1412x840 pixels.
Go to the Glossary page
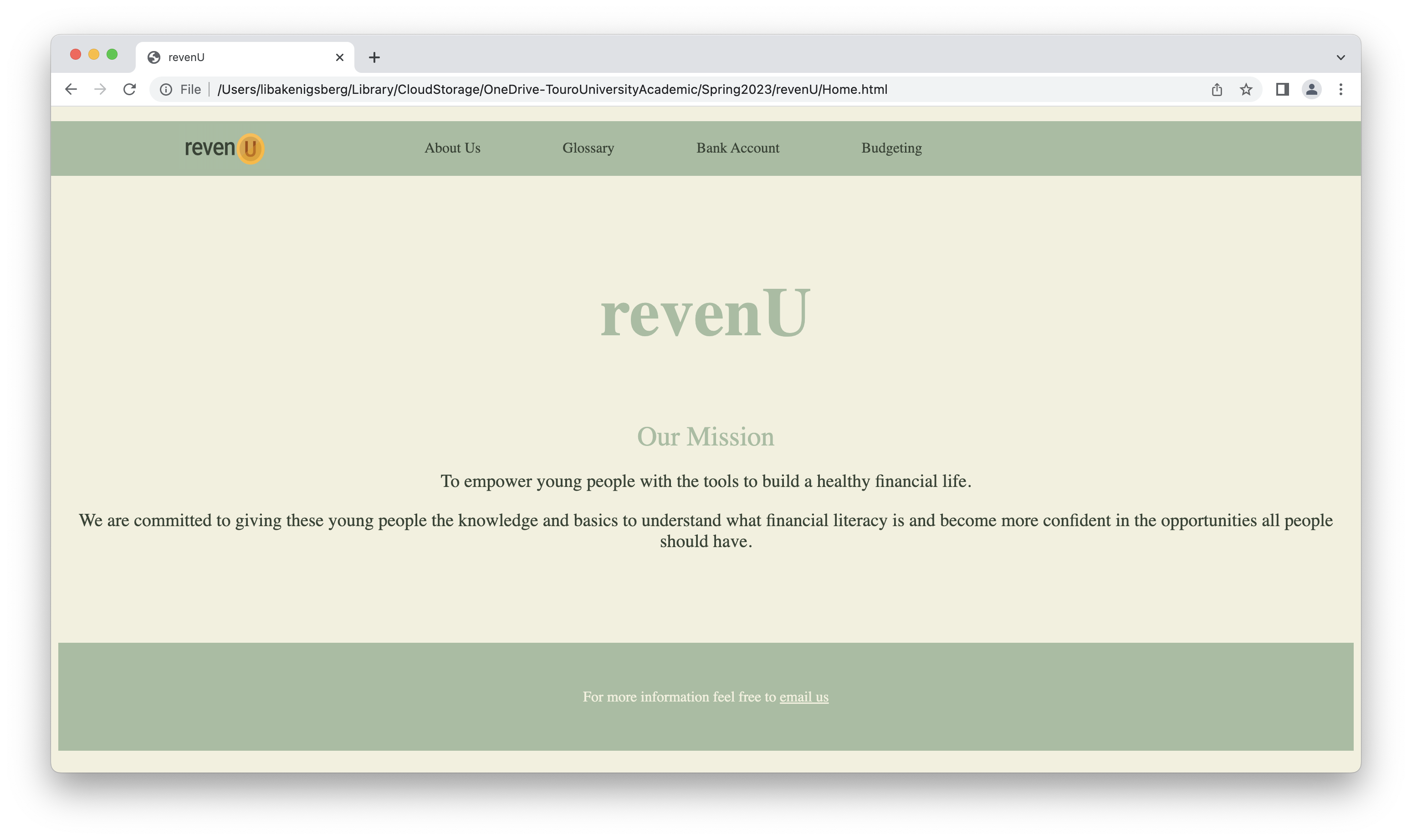588,148
